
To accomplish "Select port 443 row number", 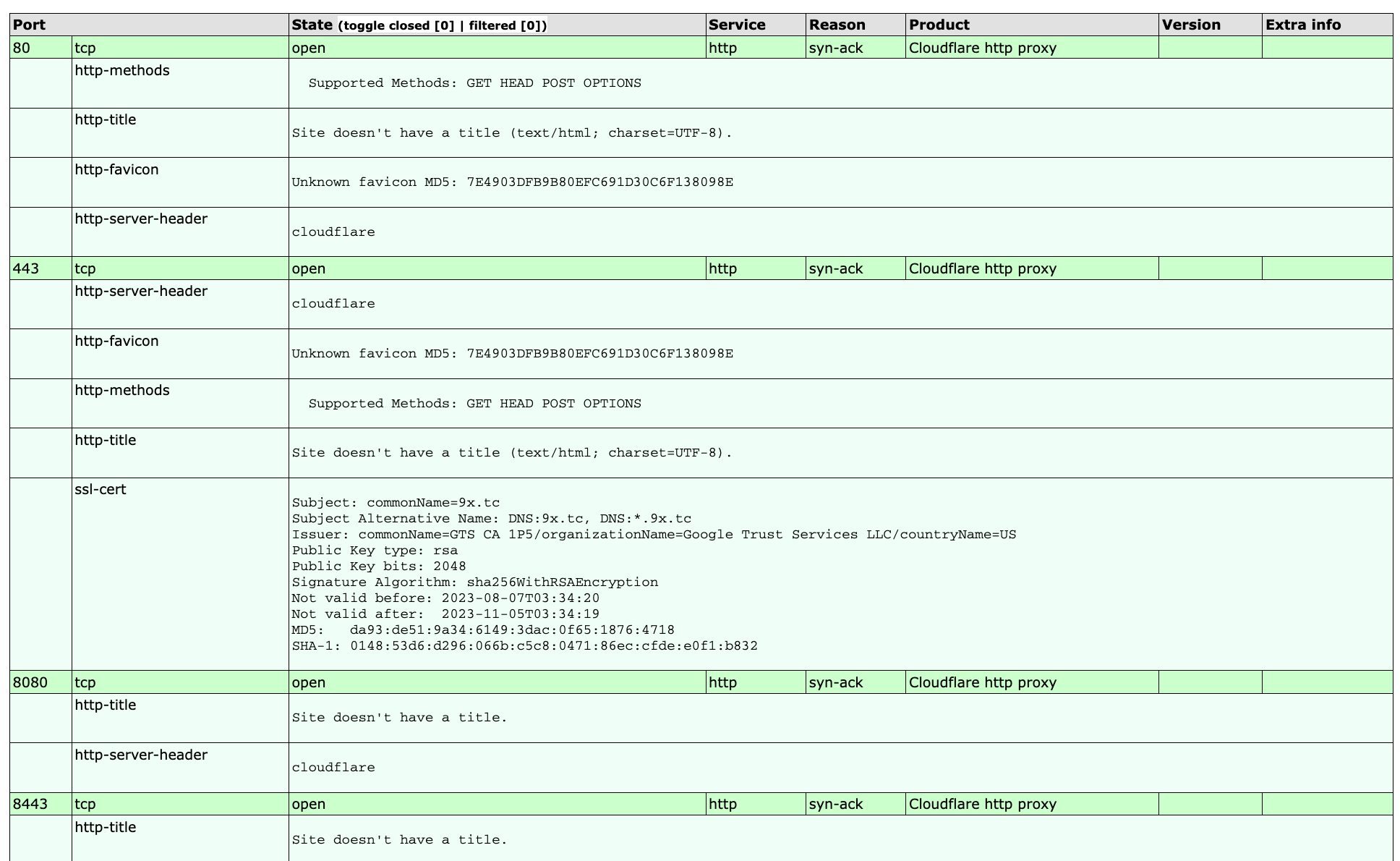I will tap(26, 268).
